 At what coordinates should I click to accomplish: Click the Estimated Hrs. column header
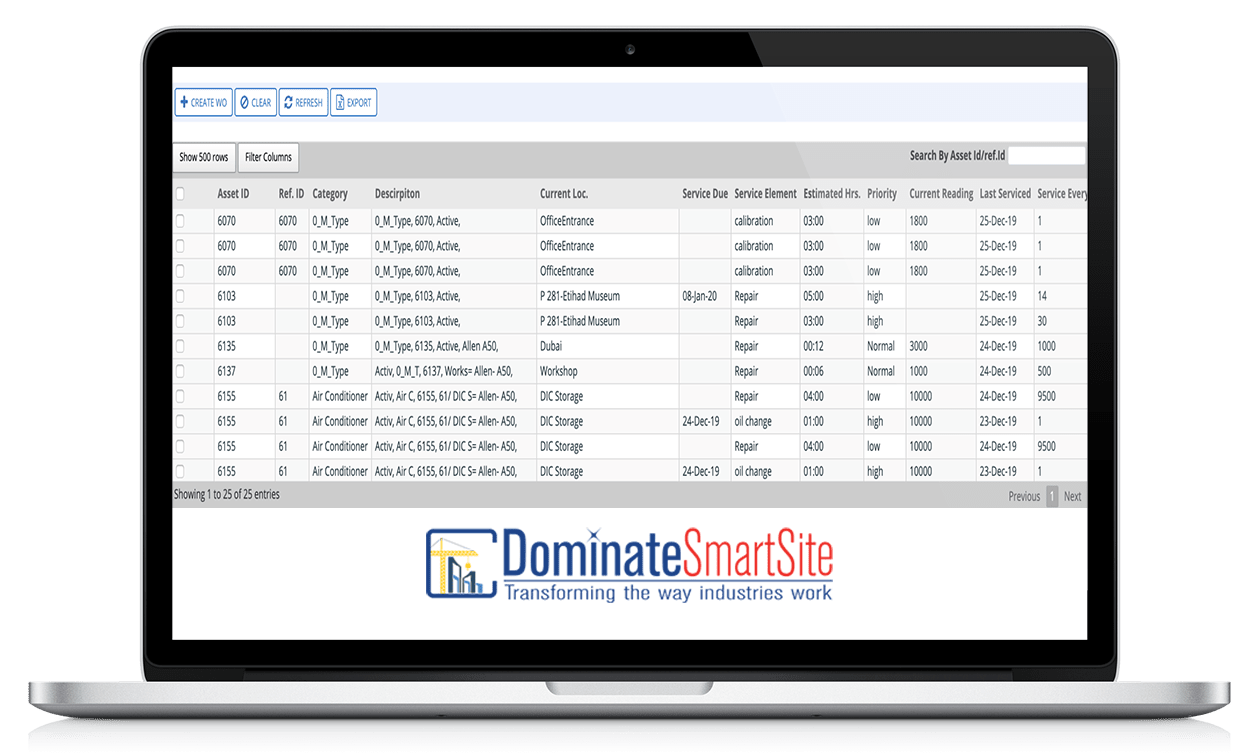click(832, 194)
